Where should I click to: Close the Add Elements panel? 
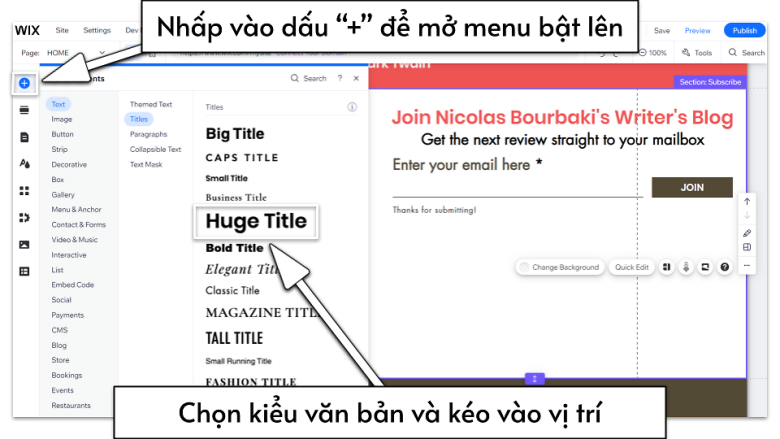click(357, 78)
